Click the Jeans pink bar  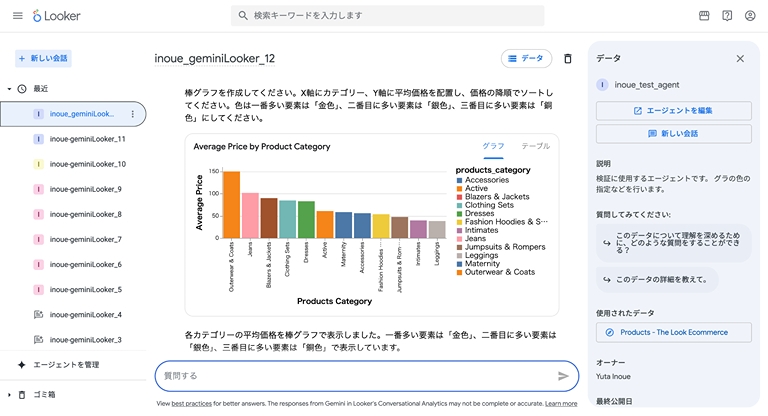[250, 216]
